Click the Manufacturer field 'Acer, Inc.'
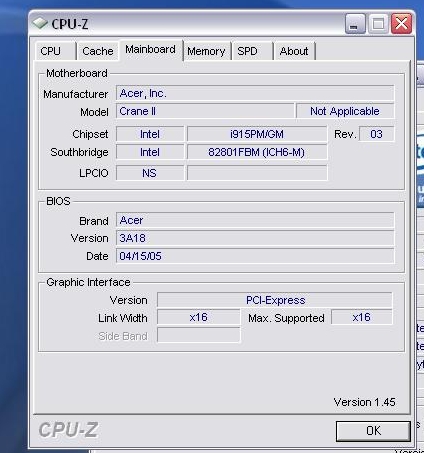Screen dimensions: 424x453 click(255, 93)
